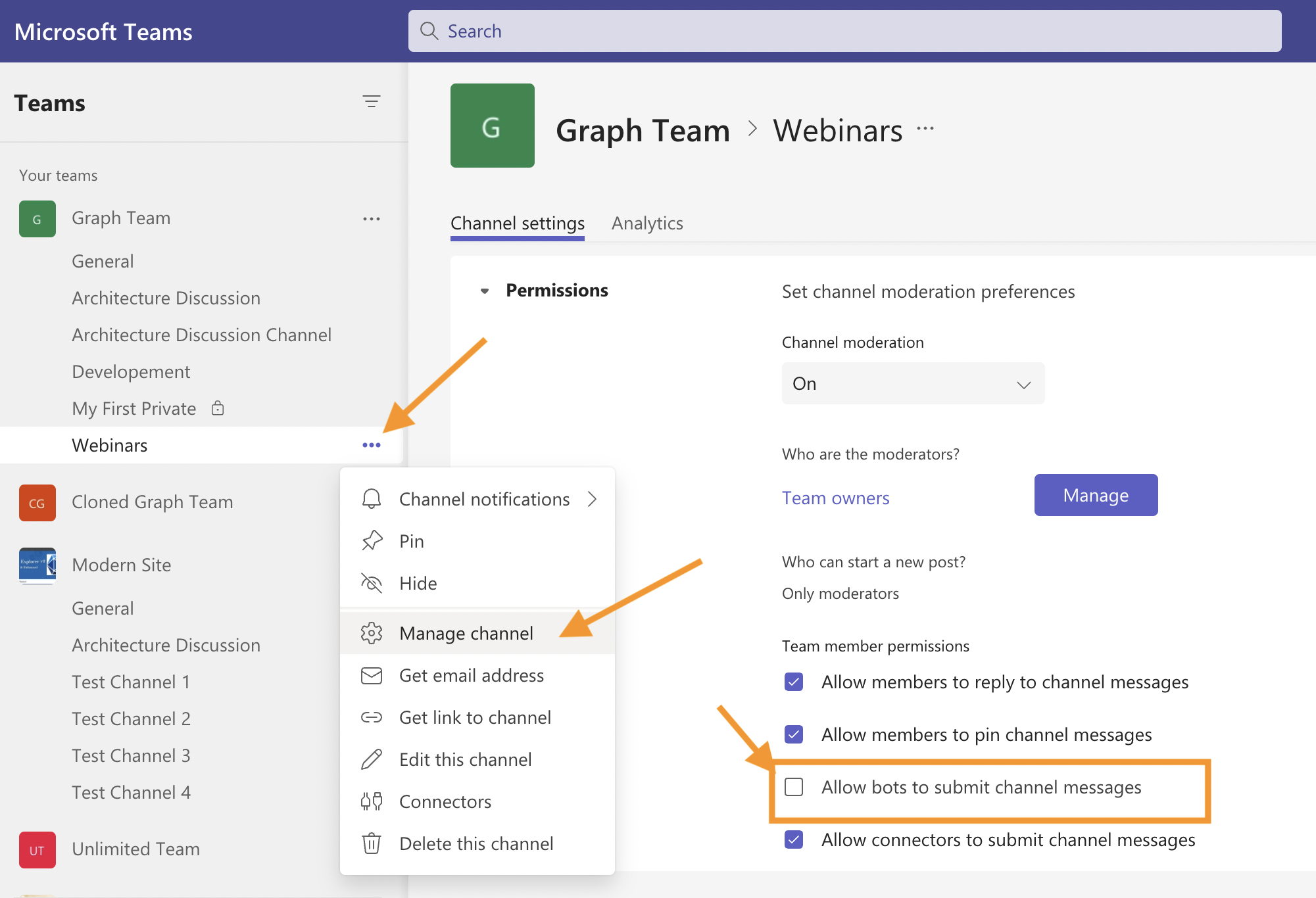Click the Delete this channel trash icon
The width and height of the screenshot is (1316, 898).
(372, 843)
